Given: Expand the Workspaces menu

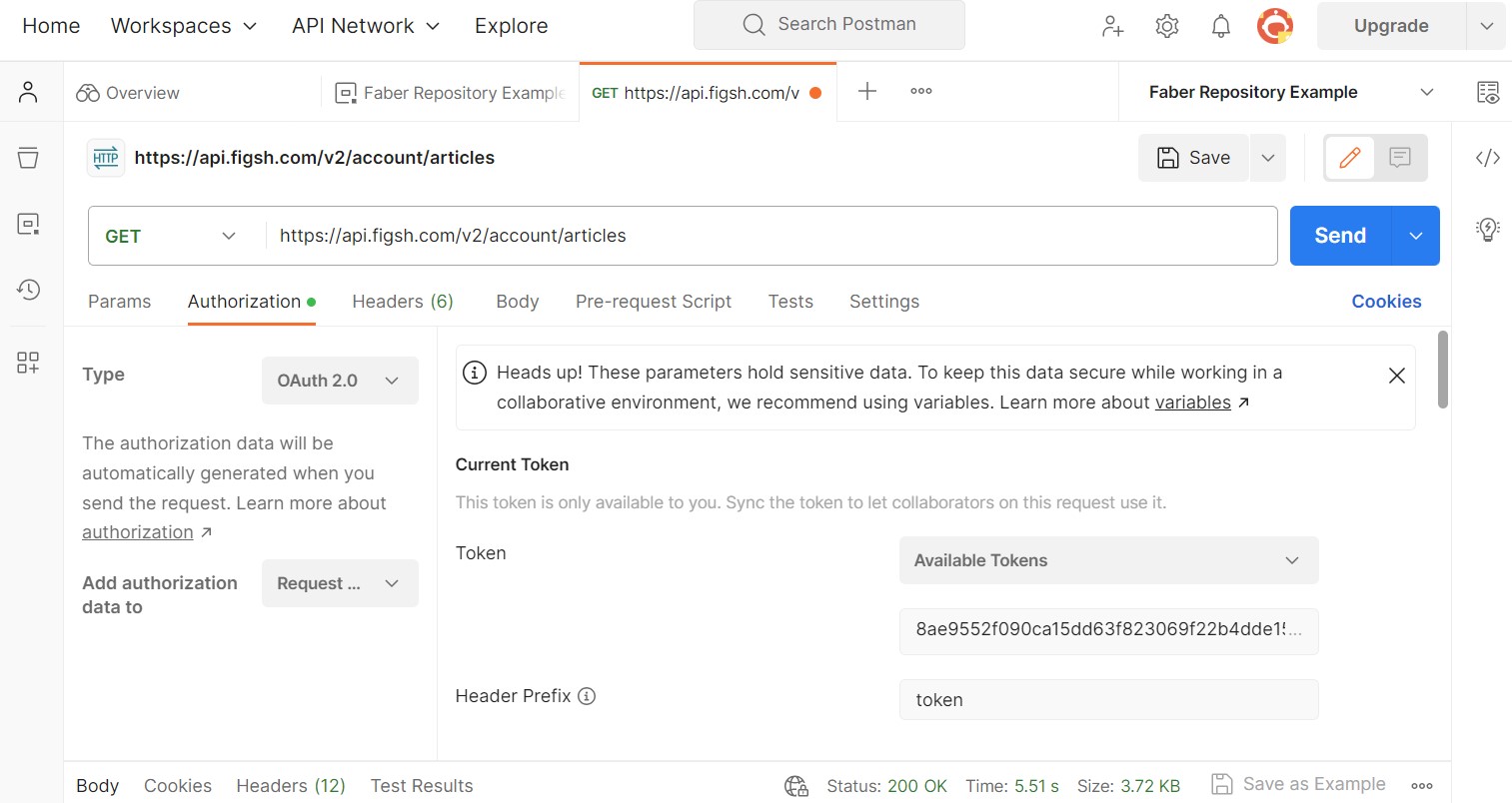Looking at the screenshot, I should click(x=184, y=26).
